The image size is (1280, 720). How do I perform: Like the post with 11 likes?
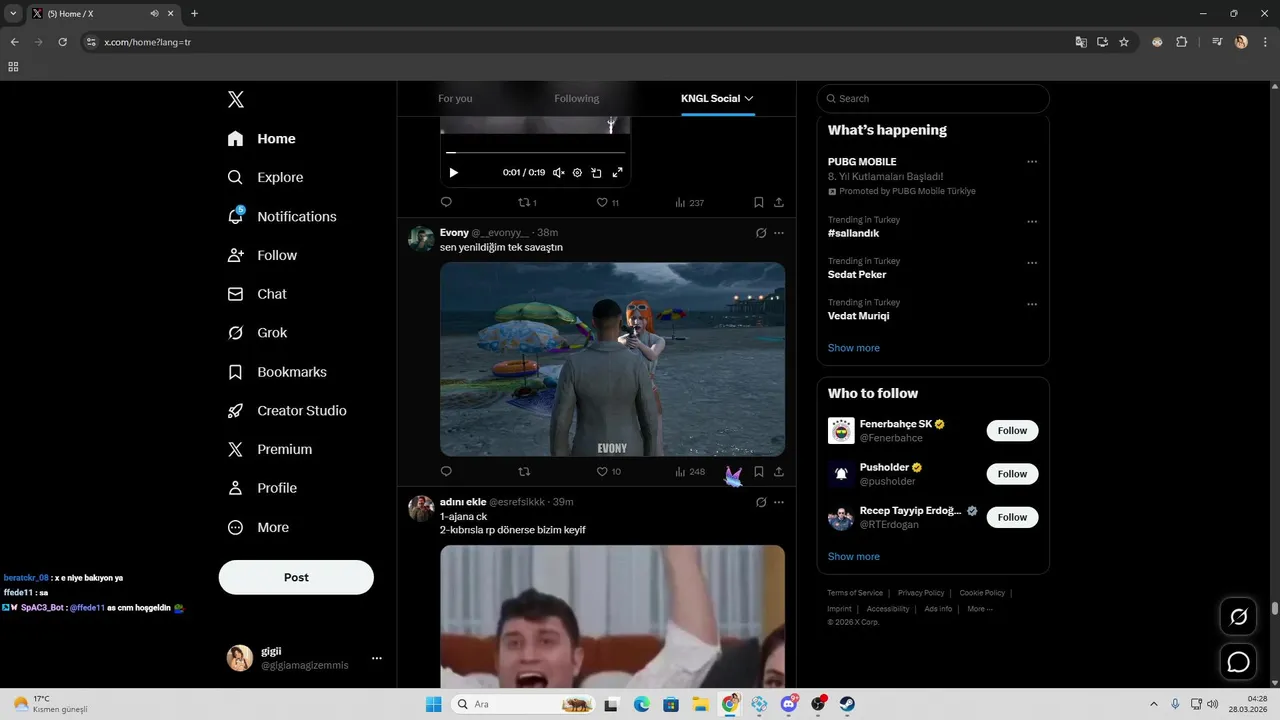(x=608, y=202)
